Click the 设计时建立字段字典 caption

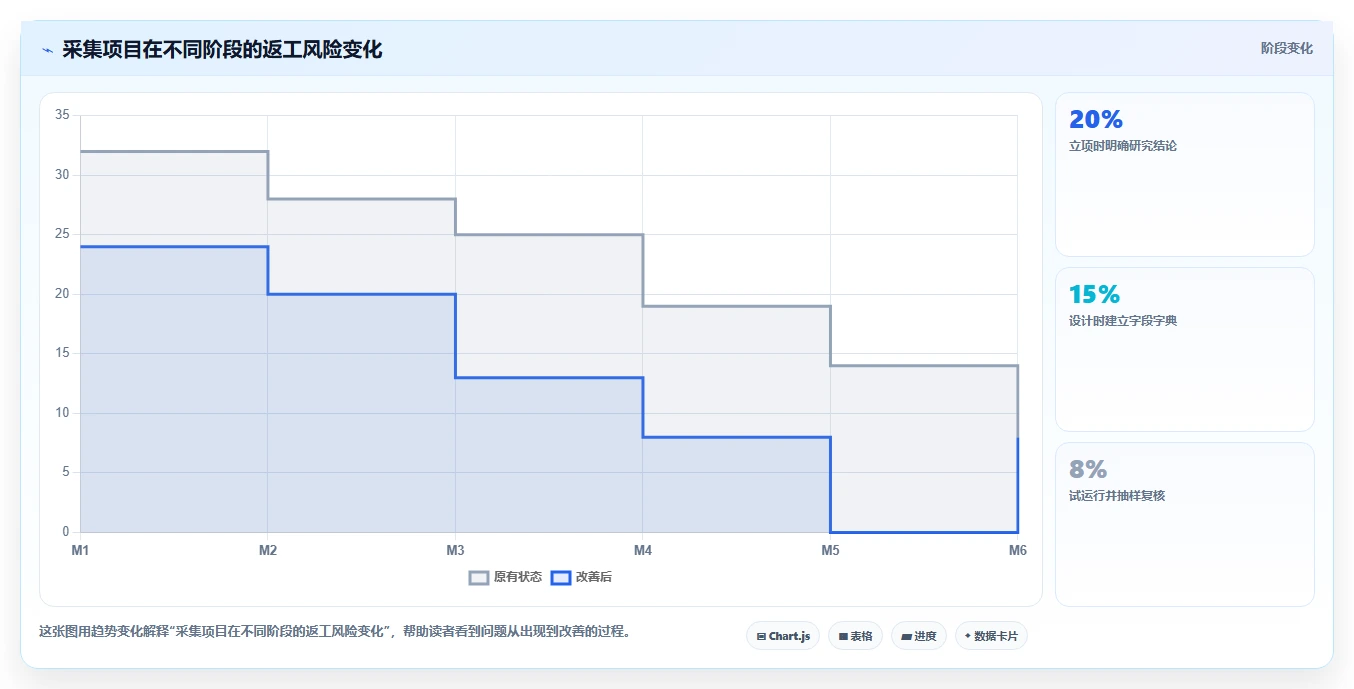pyautogui.click(x=1123, y=321)
